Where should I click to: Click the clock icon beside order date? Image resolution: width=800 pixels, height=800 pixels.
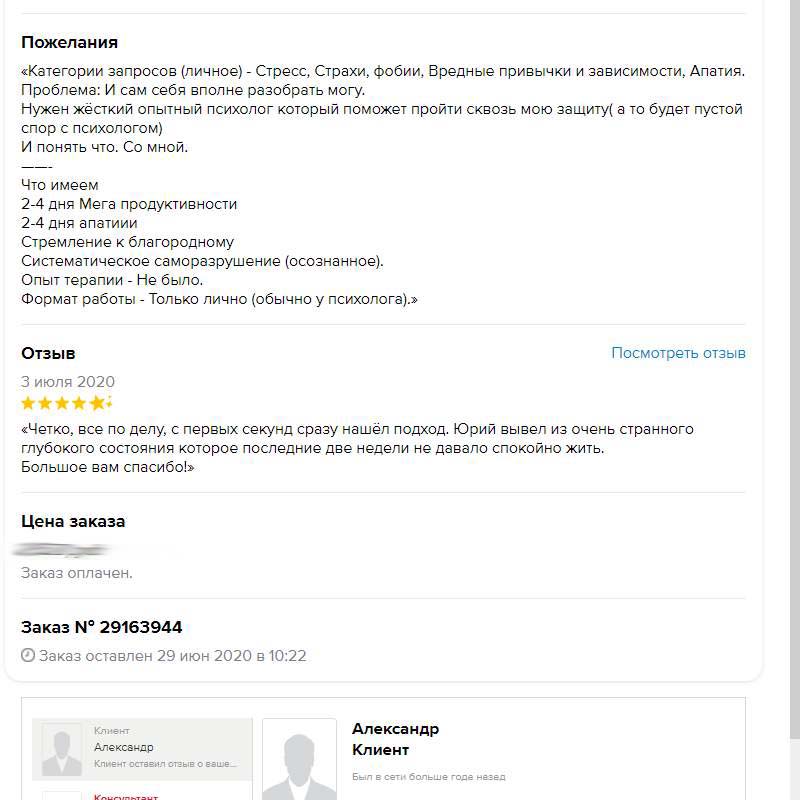tap(28, 657)
